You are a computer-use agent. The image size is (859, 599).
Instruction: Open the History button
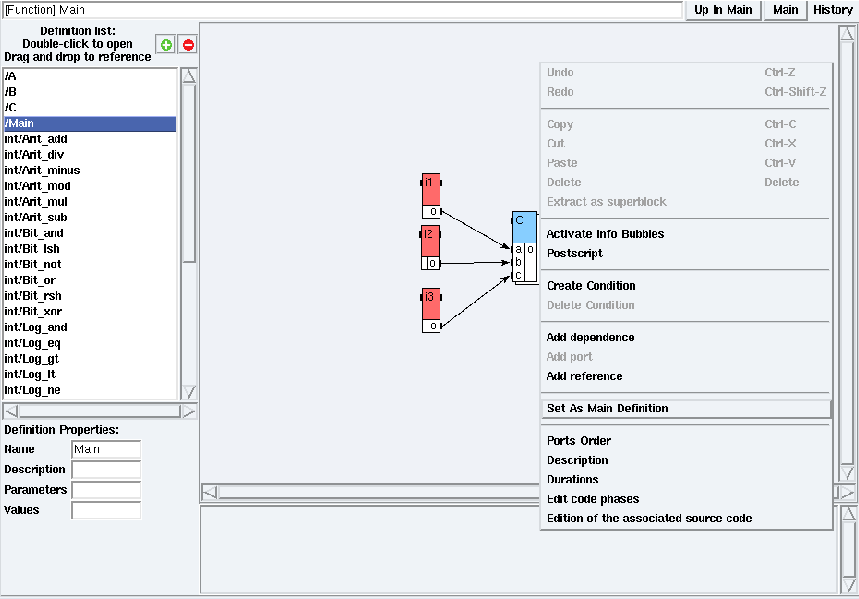(833, 10)
